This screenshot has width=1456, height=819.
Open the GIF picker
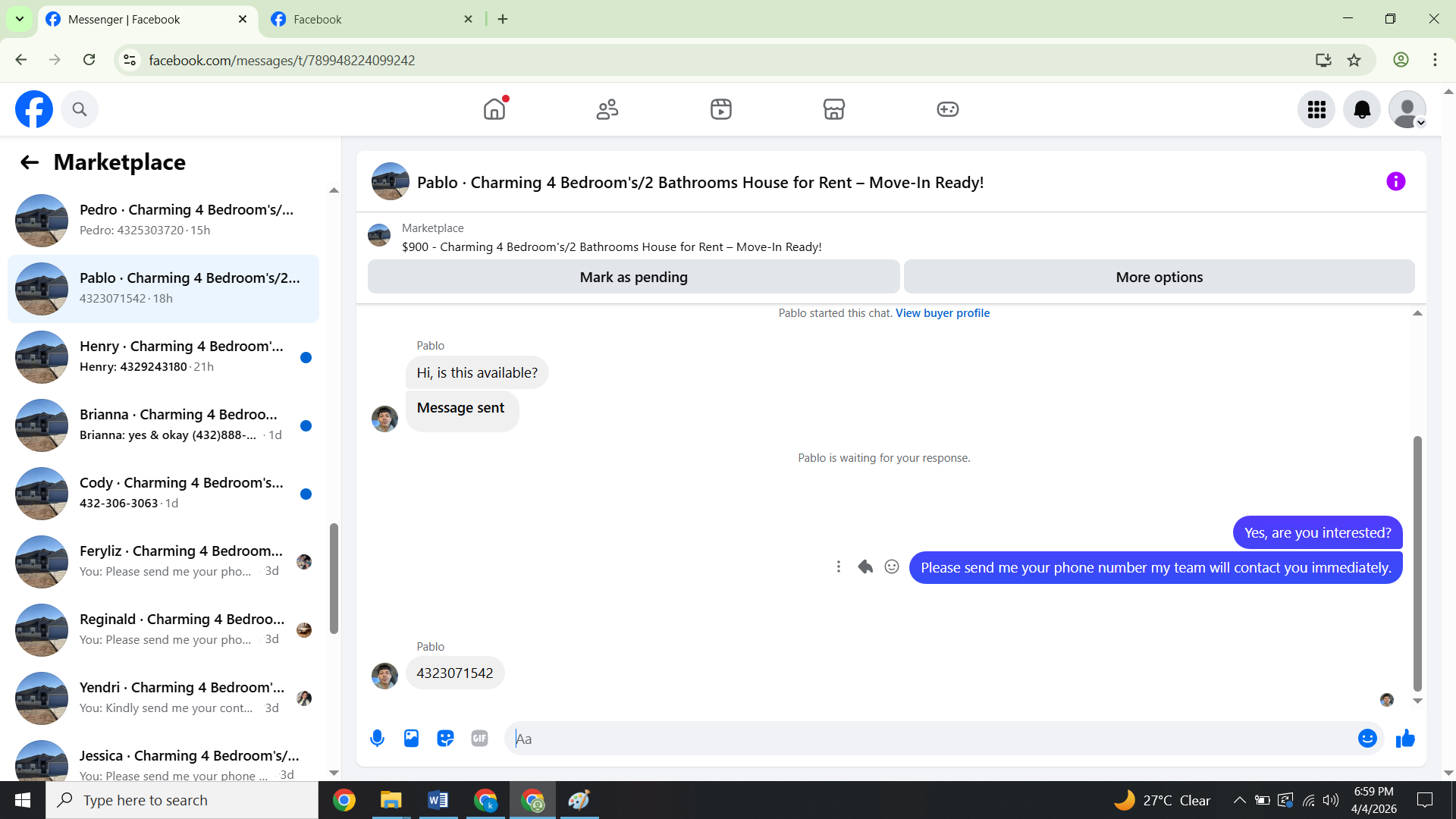tap(479, 739)
